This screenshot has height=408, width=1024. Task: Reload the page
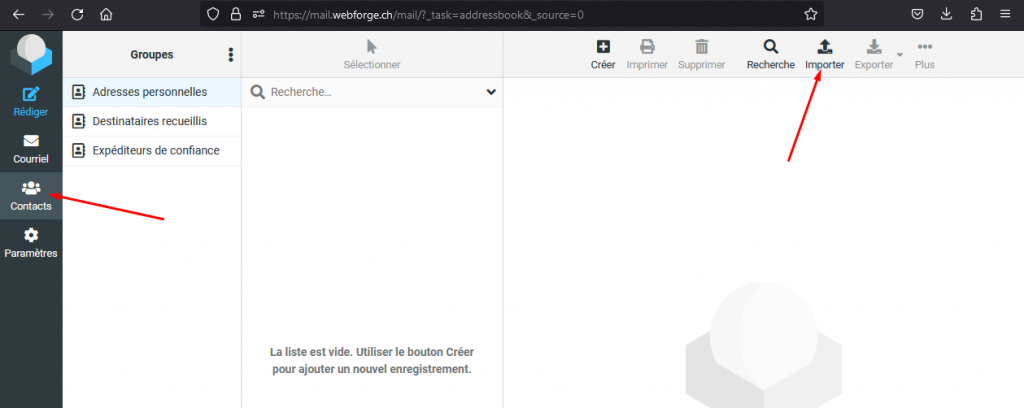[77, 14]
